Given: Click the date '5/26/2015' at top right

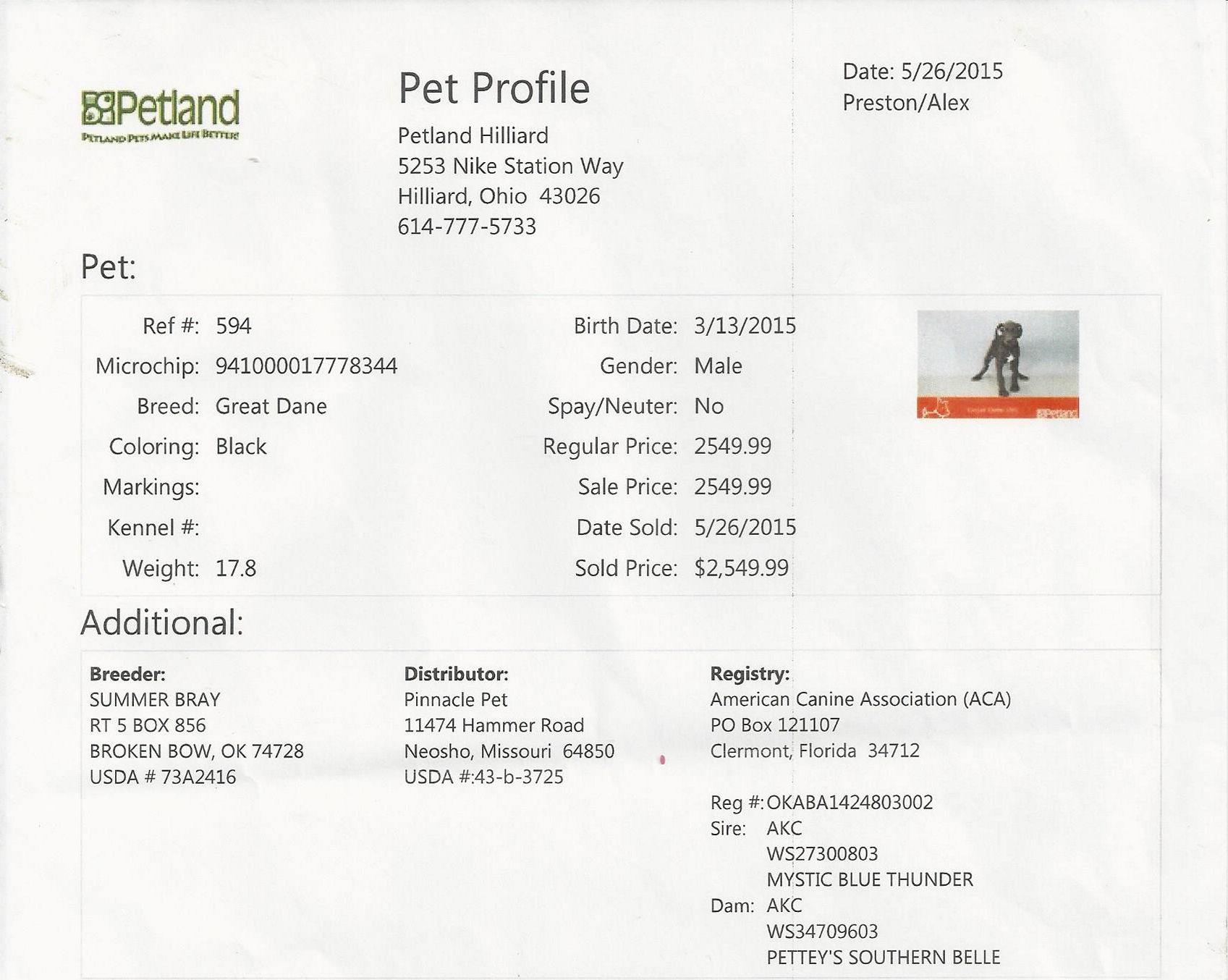Looking at the screenshot, I should [952, 71].
